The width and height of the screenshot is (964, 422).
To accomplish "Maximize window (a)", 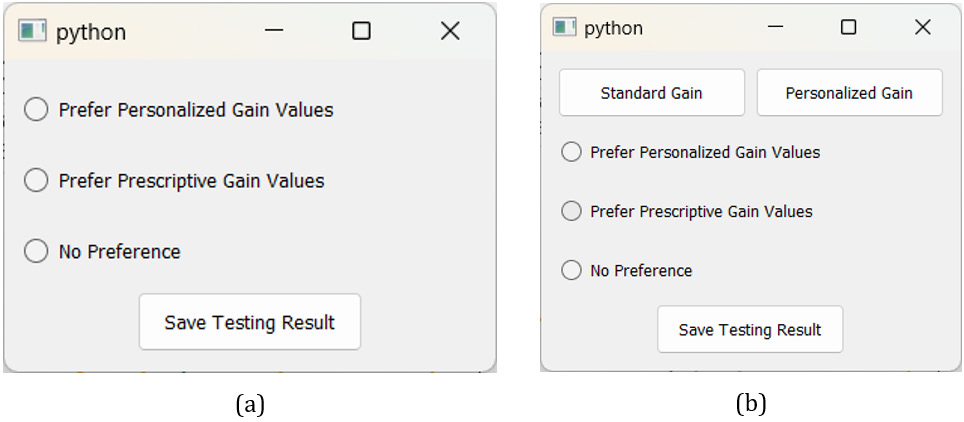I will coord(362,31).
